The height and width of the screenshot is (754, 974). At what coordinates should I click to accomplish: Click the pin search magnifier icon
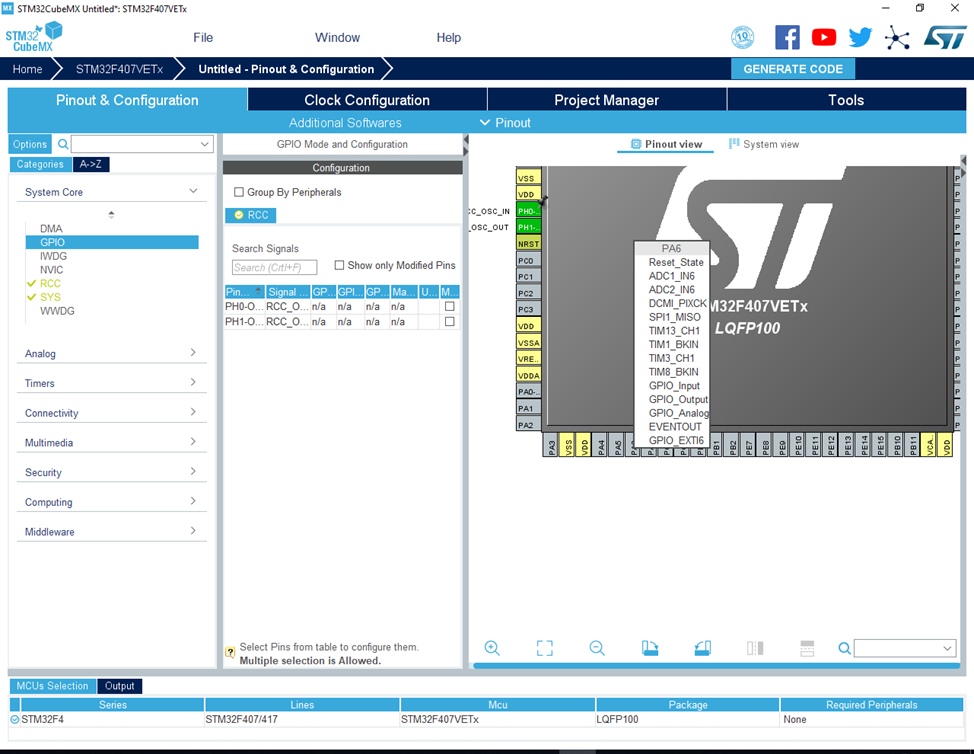coord(844,648)
